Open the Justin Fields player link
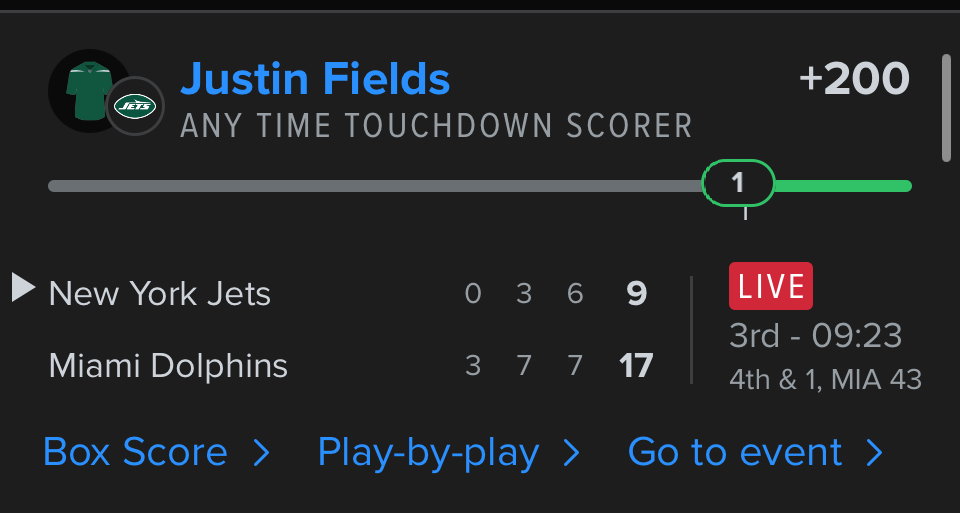This screenshot has height=513, width=960. point(315,78)
